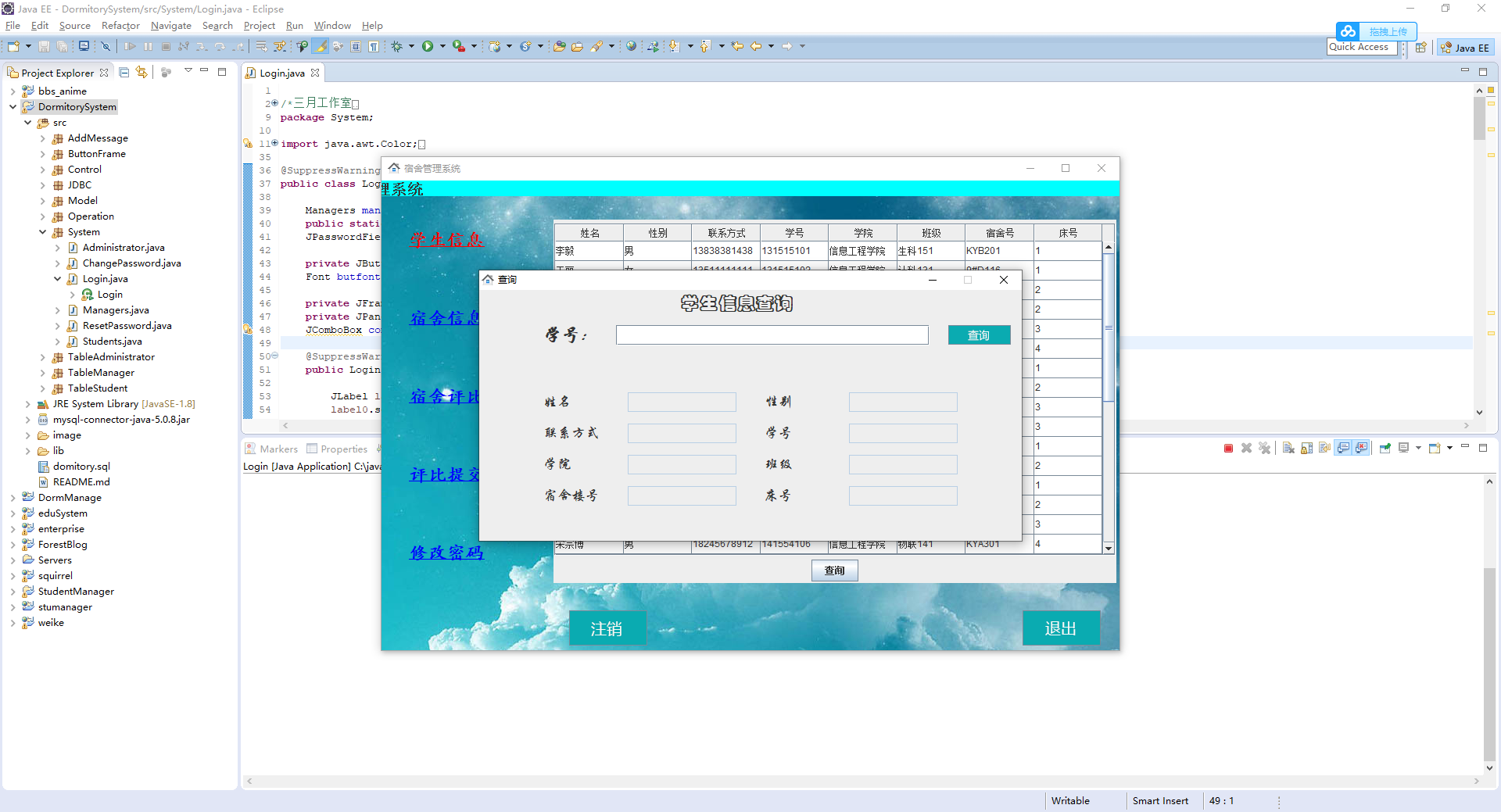1501x812 pixels.
Task: Click the 学号 search input field
Action: click(772, 335)
